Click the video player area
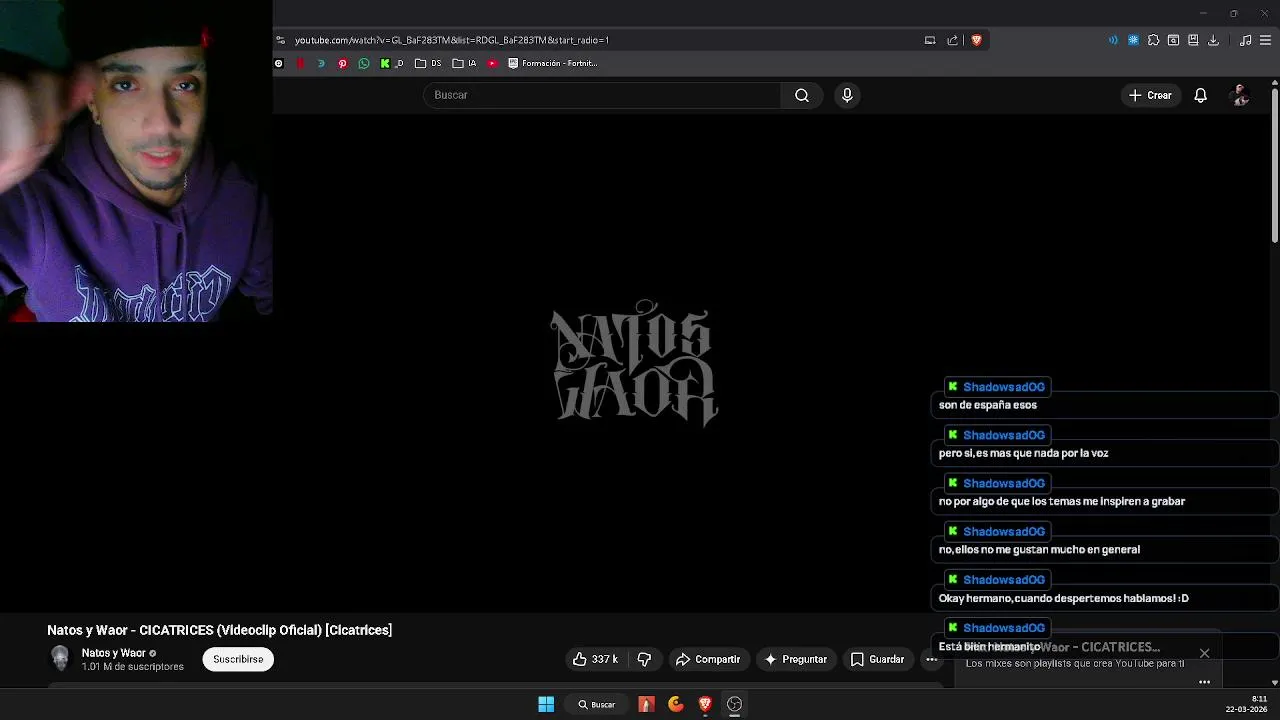The width and height of the screenshot is (1280, 720). coord(636,362)
